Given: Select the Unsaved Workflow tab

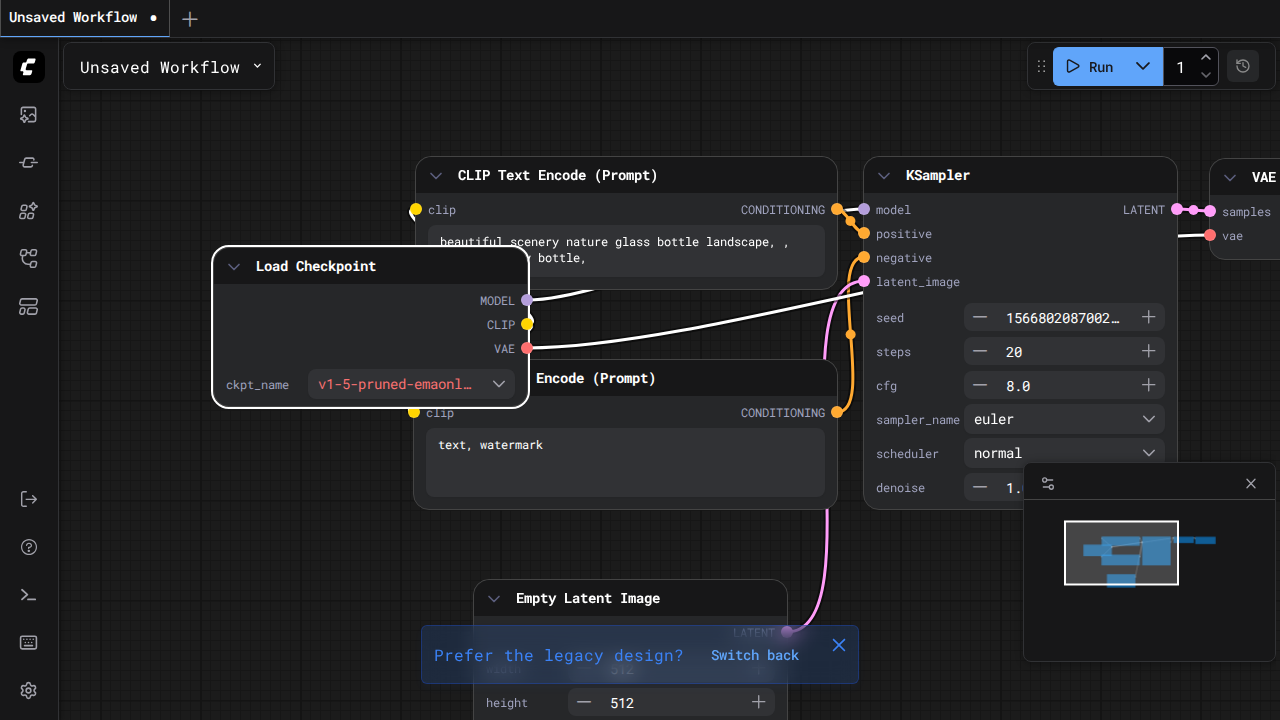Looking at the screenshot, I should [73, 18].
